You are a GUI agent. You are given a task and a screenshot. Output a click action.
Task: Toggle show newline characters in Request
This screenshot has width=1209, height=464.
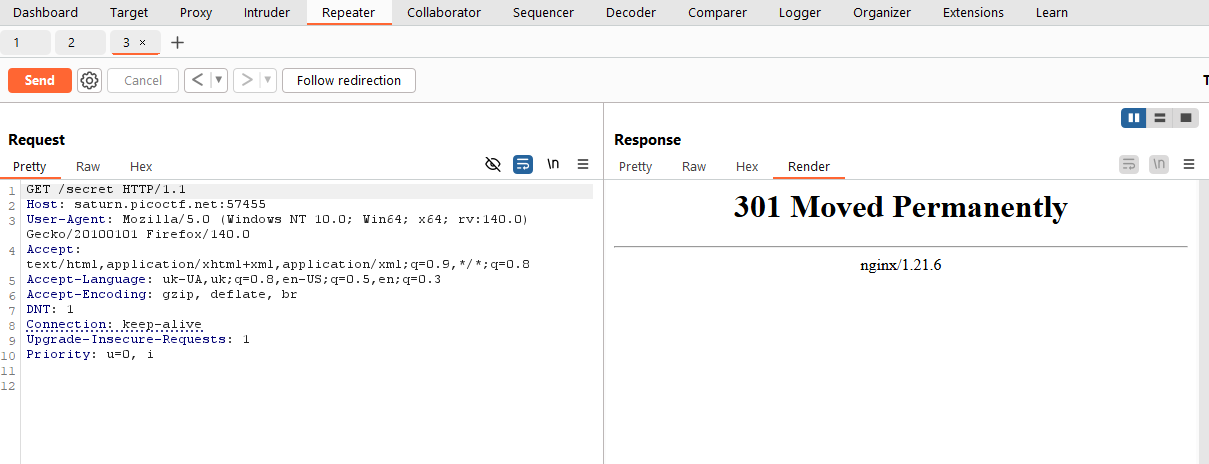pyautogui.click(x=553, y=165)
